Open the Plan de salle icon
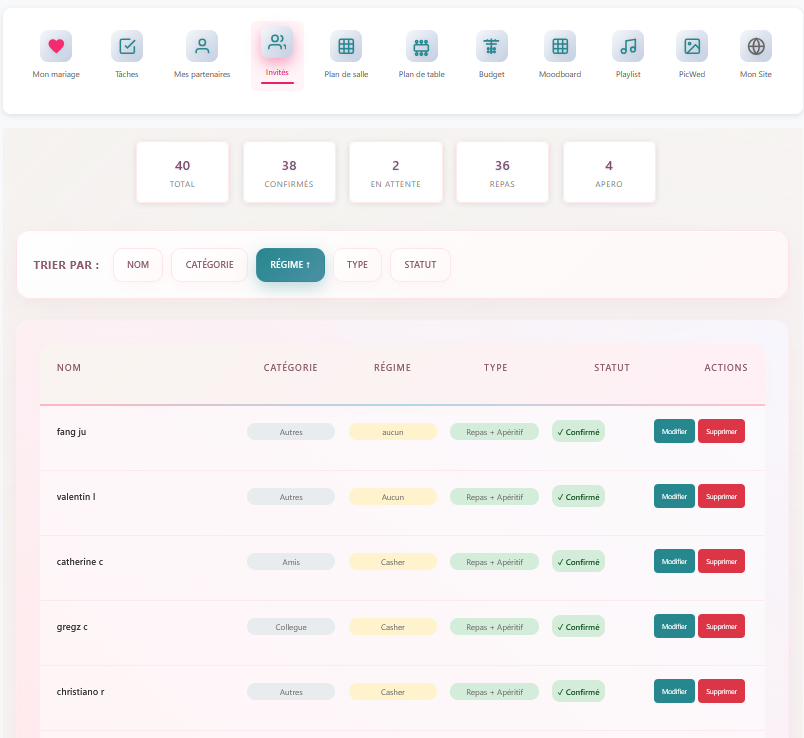Viewport: 804px width, 738px height. 346,46
